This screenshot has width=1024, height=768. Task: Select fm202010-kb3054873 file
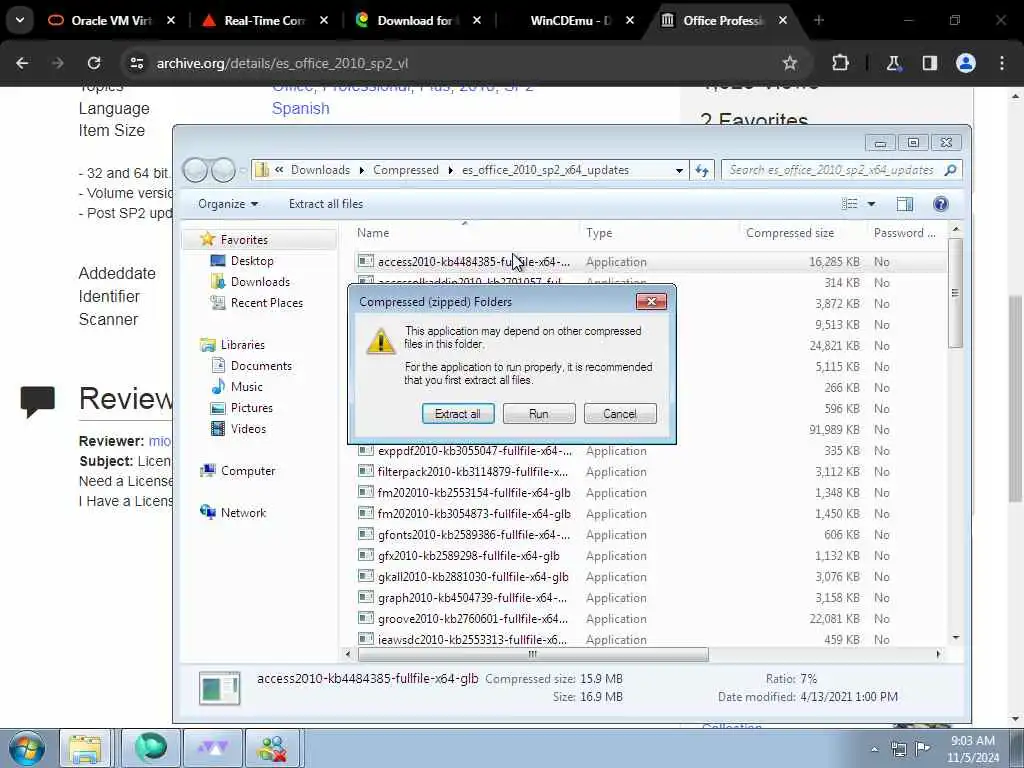473,513
